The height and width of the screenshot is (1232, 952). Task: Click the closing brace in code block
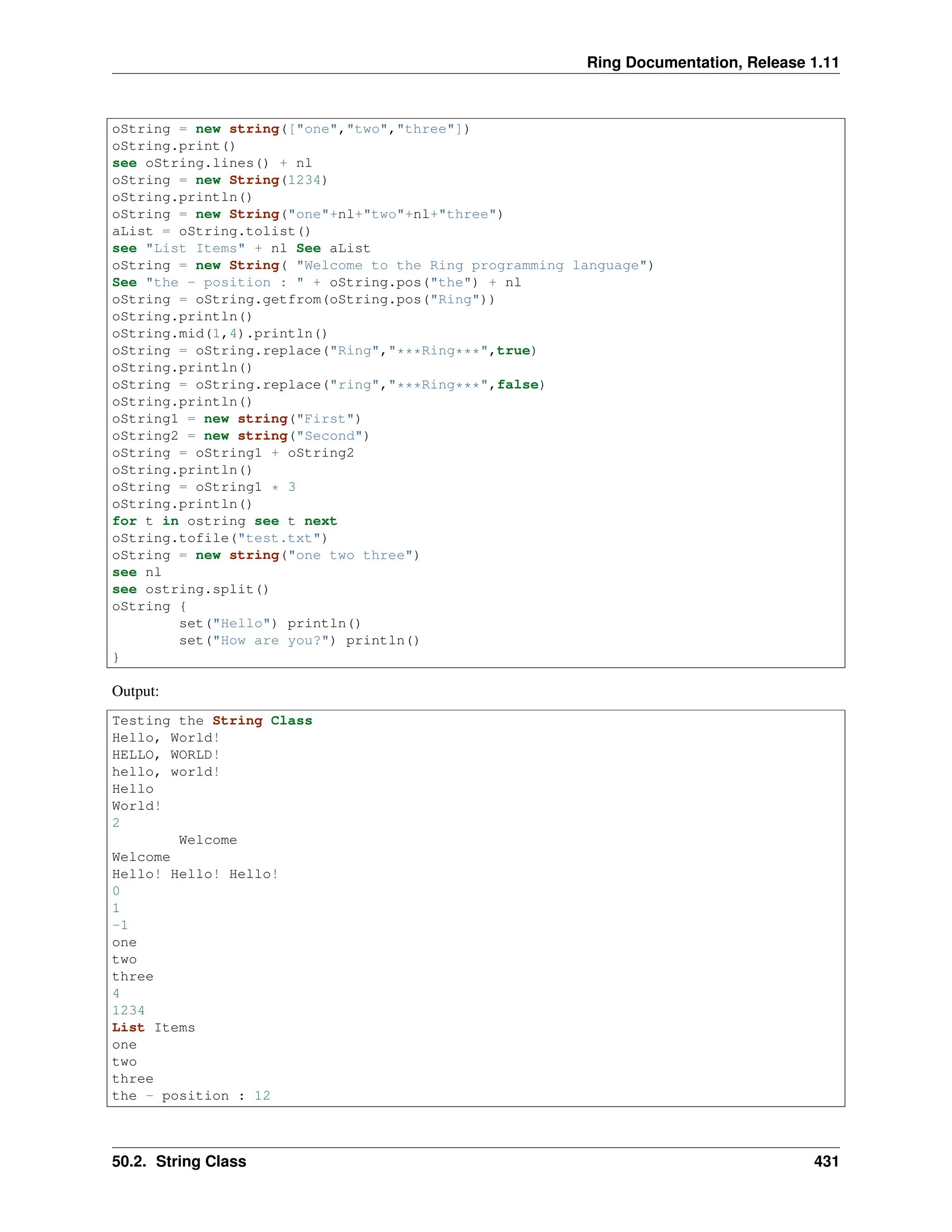tap(116, 657)
